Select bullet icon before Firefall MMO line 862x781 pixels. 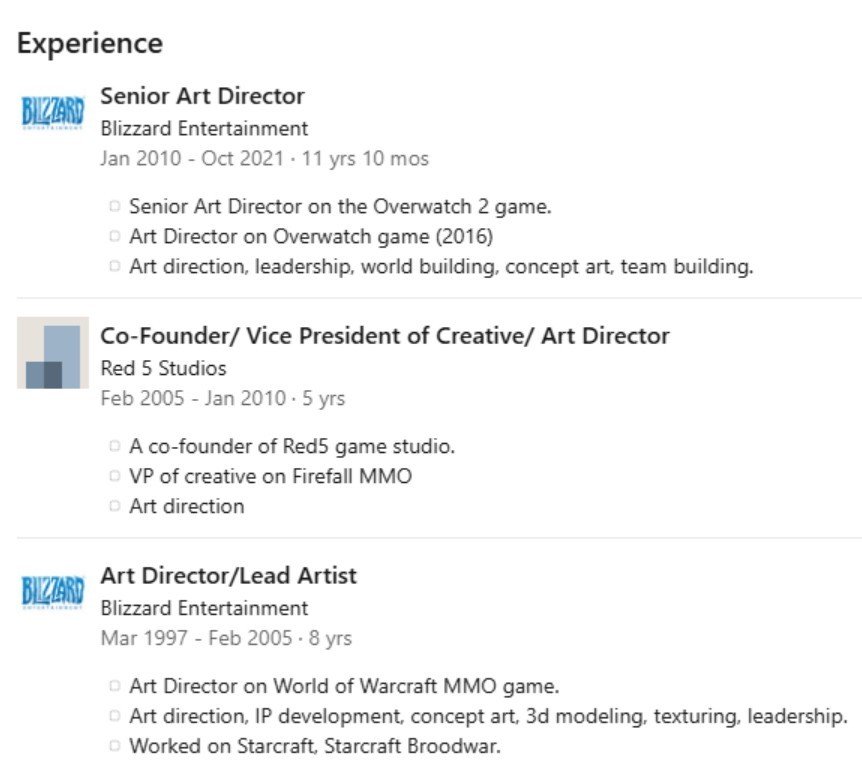tap(114, 476)
